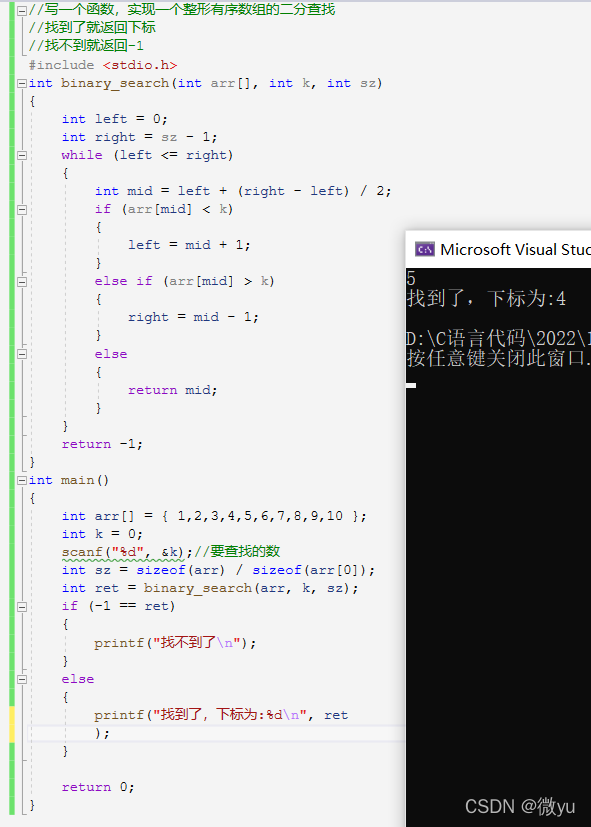
Task: Click the return mid; statement
Action: click(172, 390)
